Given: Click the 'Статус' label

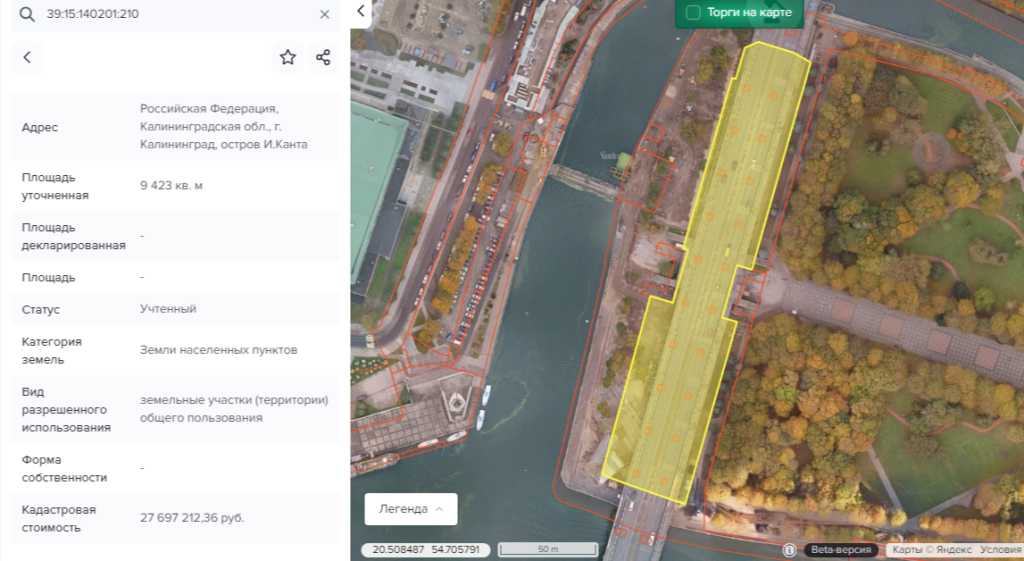Looking at the screenshot, I should click(x=40, y=310).
